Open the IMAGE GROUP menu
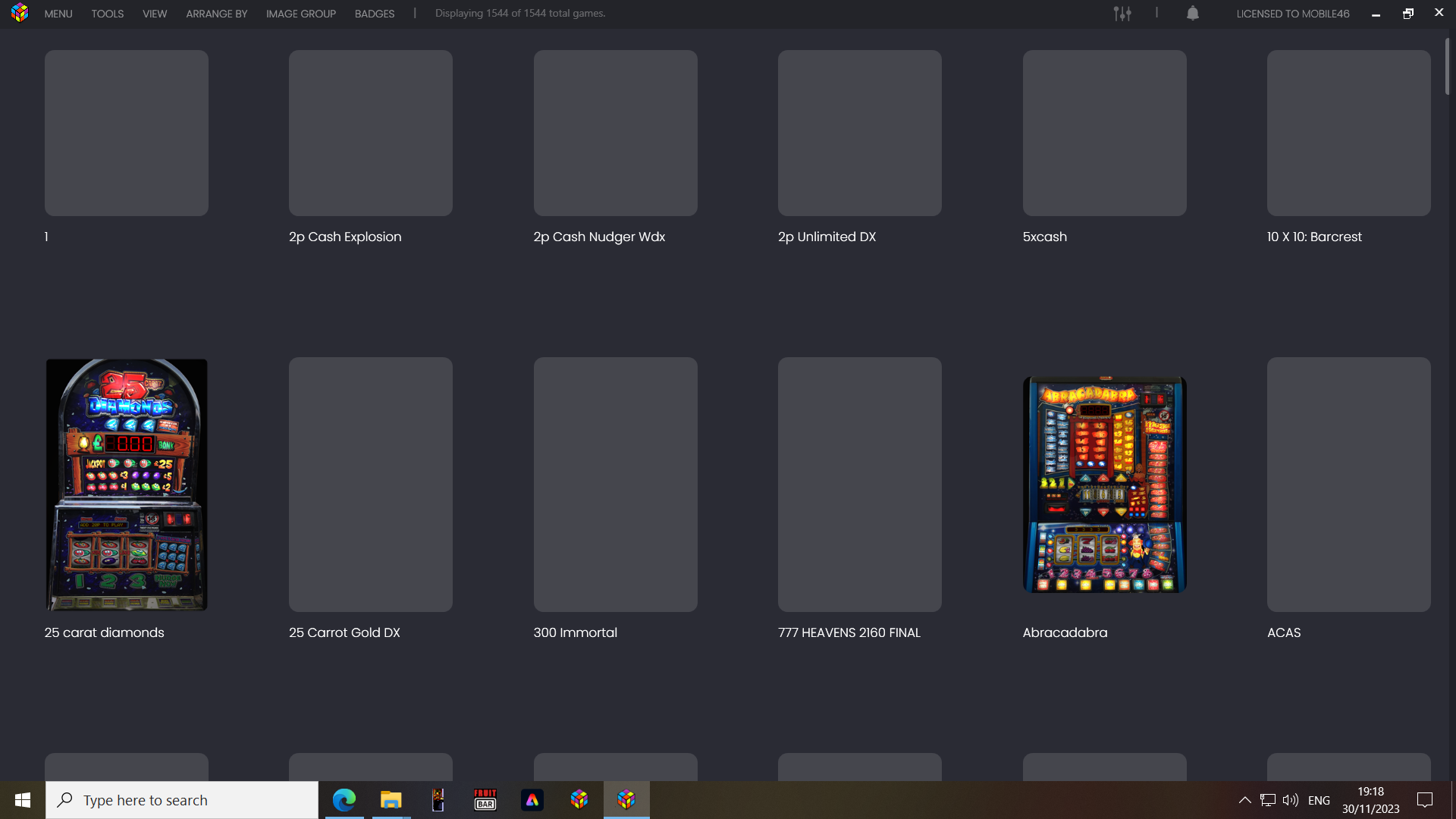Viewport: 1456px width, 819px height. [x=301, y=14]
